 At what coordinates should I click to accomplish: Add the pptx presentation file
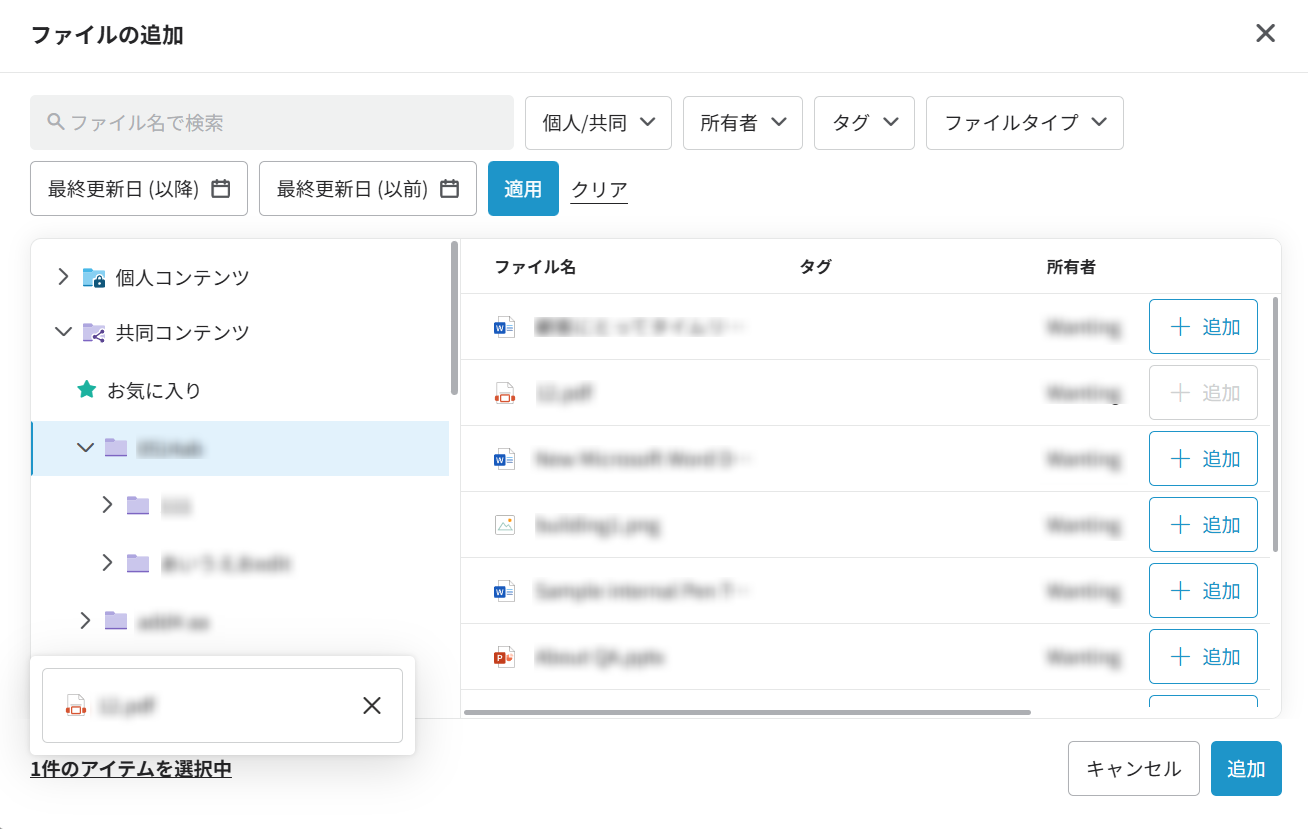[1203, 657]
